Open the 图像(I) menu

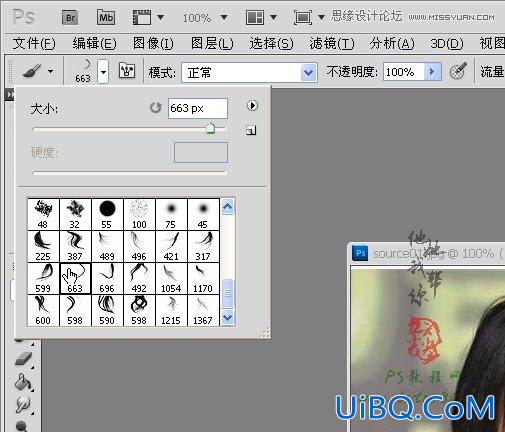pyautogui.click(x=153, y=44)
